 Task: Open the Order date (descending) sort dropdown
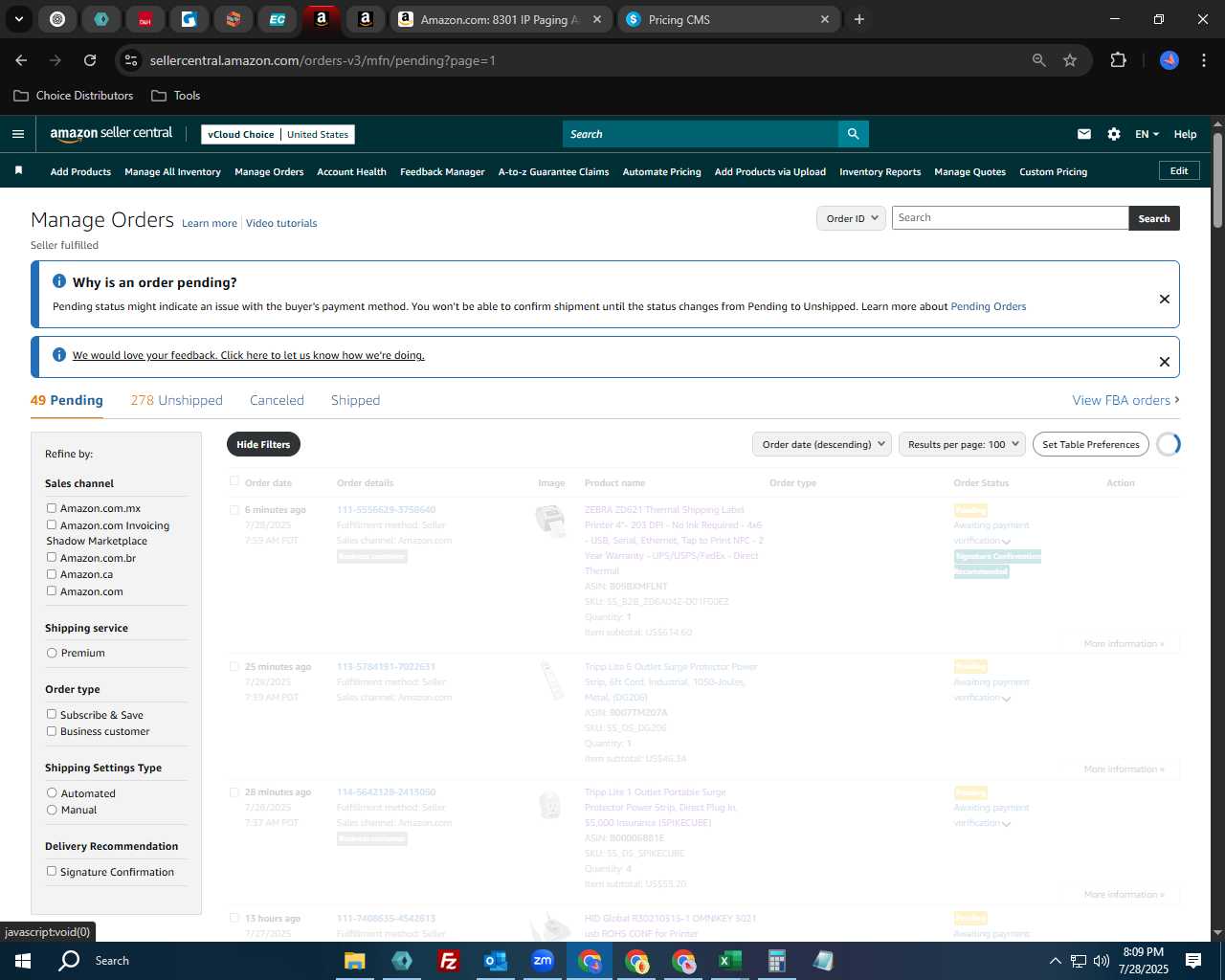(x=822, y=444)
